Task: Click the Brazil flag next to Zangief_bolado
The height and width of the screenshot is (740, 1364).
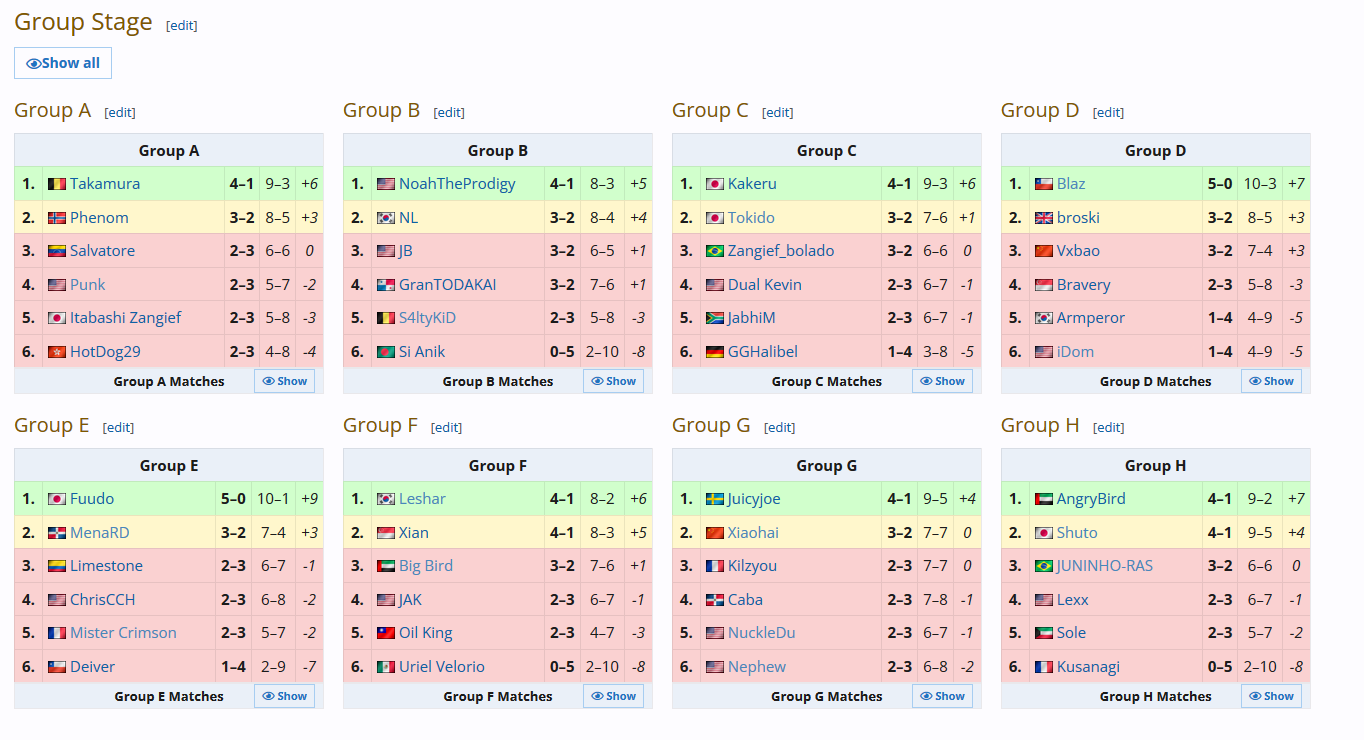Action: (x=715, y=251)
